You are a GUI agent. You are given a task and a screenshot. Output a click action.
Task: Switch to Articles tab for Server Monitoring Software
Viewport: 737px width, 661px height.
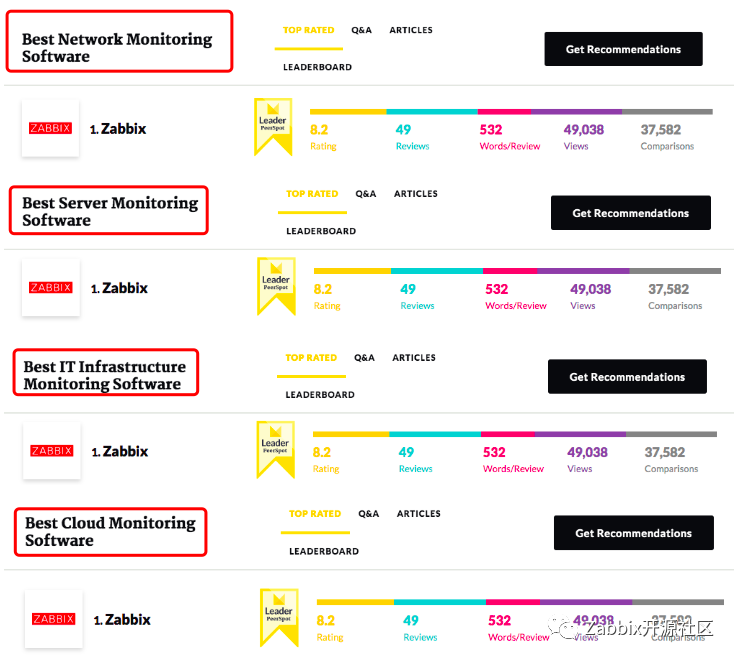click(415, 194)
